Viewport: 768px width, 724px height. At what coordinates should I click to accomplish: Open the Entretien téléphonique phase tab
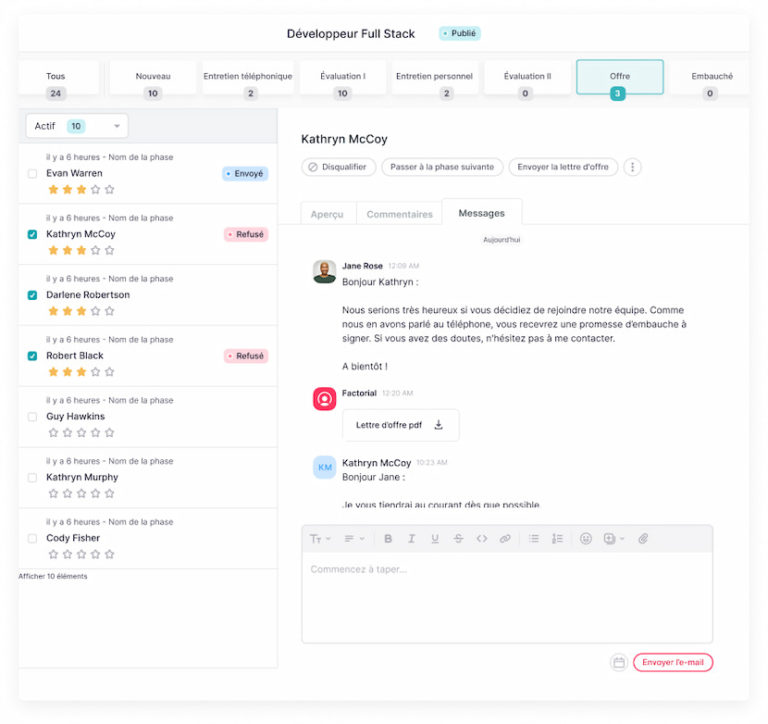[248, 78]
